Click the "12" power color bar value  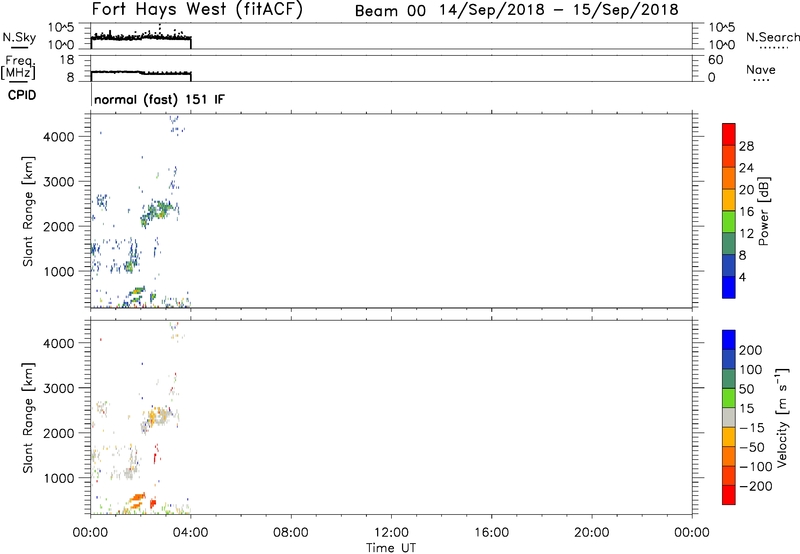pos(746,234)
